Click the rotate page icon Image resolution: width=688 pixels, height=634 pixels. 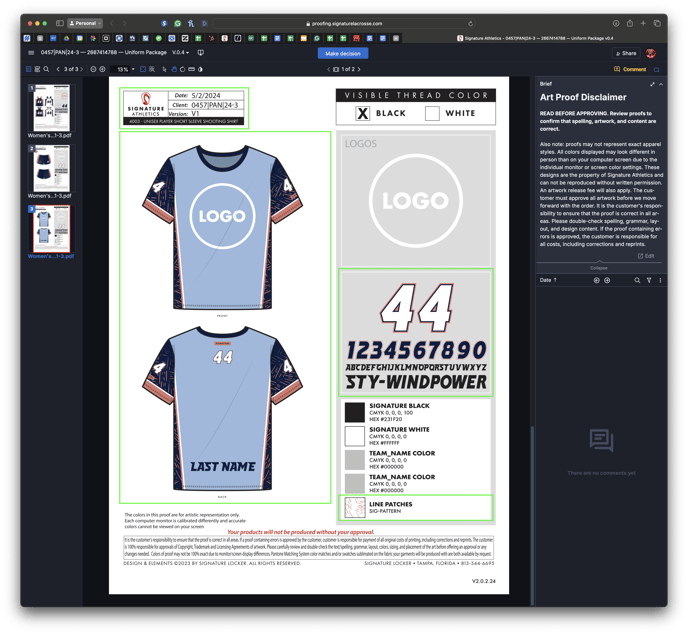click(183, 69)
